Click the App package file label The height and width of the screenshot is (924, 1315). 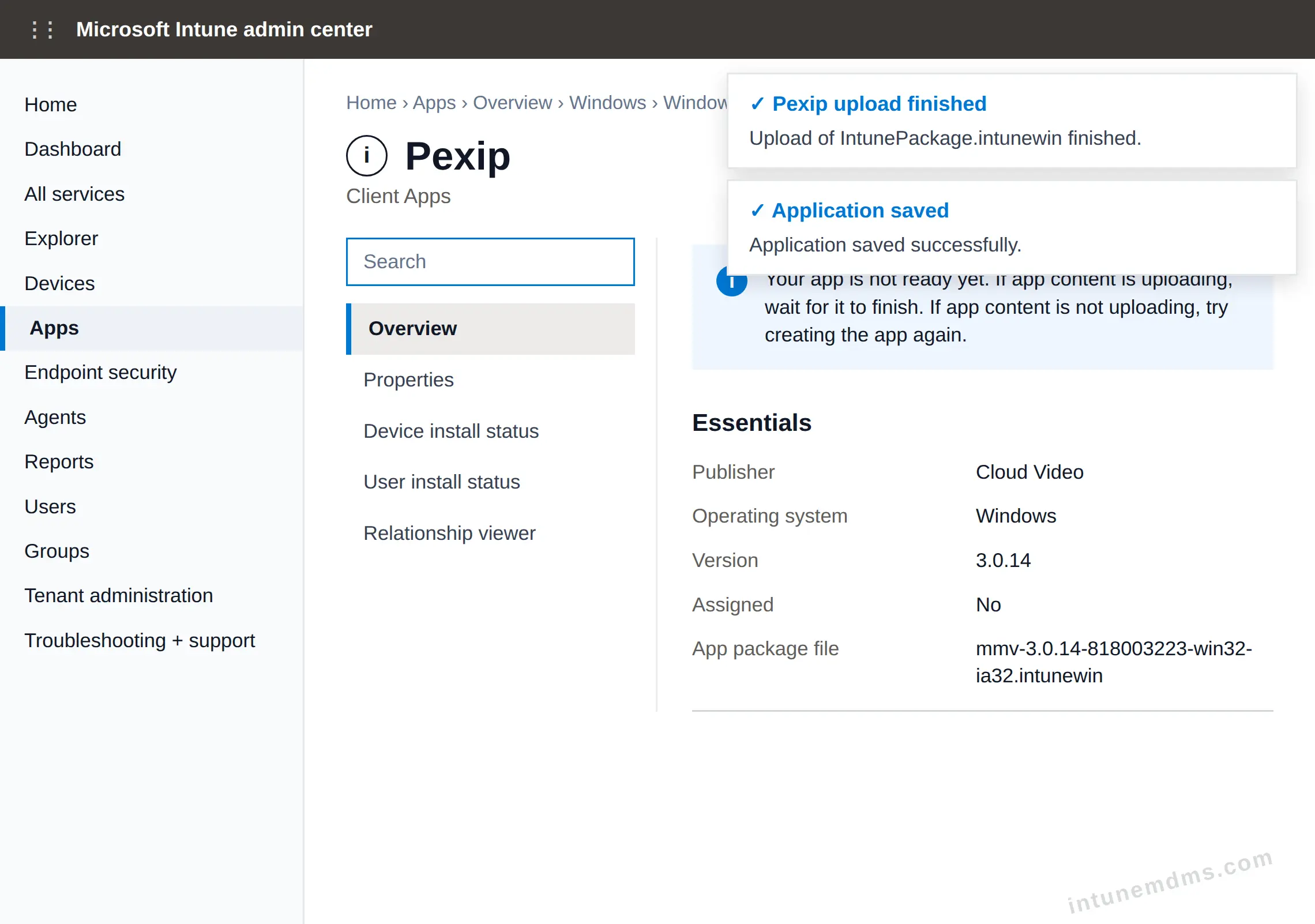pyautogui.click(x=765, y=648)
